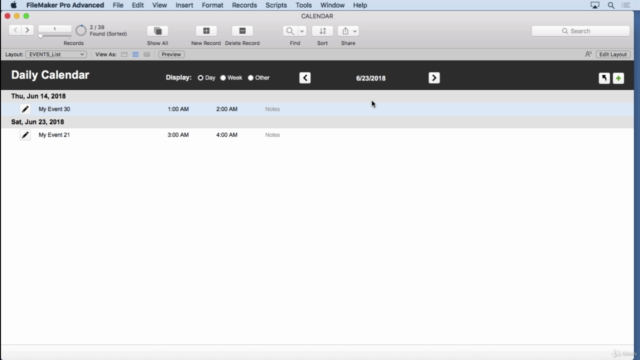640x360 pixels.
Task: Open the File menu
Action: [118, 5]
